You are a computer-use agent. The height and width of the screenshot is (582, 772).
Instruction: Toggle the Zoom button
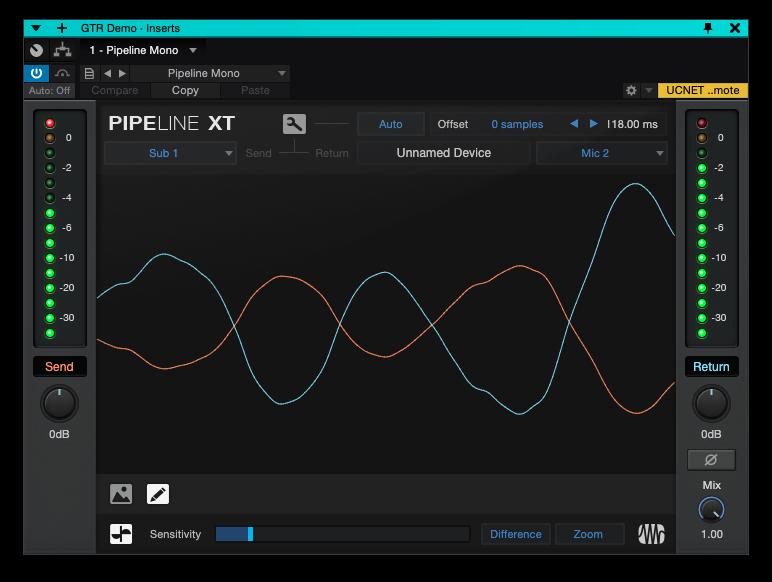click(588, 534)
